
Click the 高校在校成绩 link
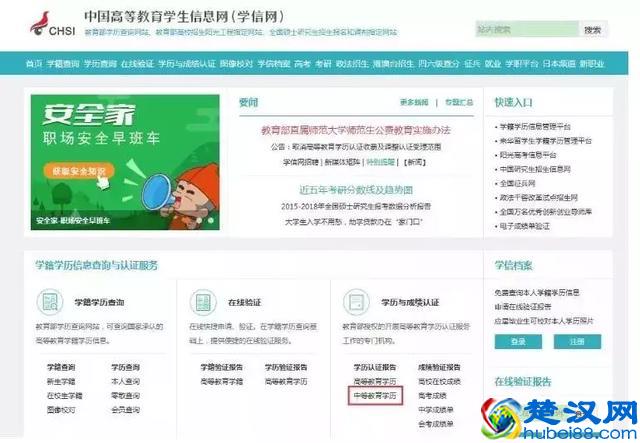[x=439, y=381]
